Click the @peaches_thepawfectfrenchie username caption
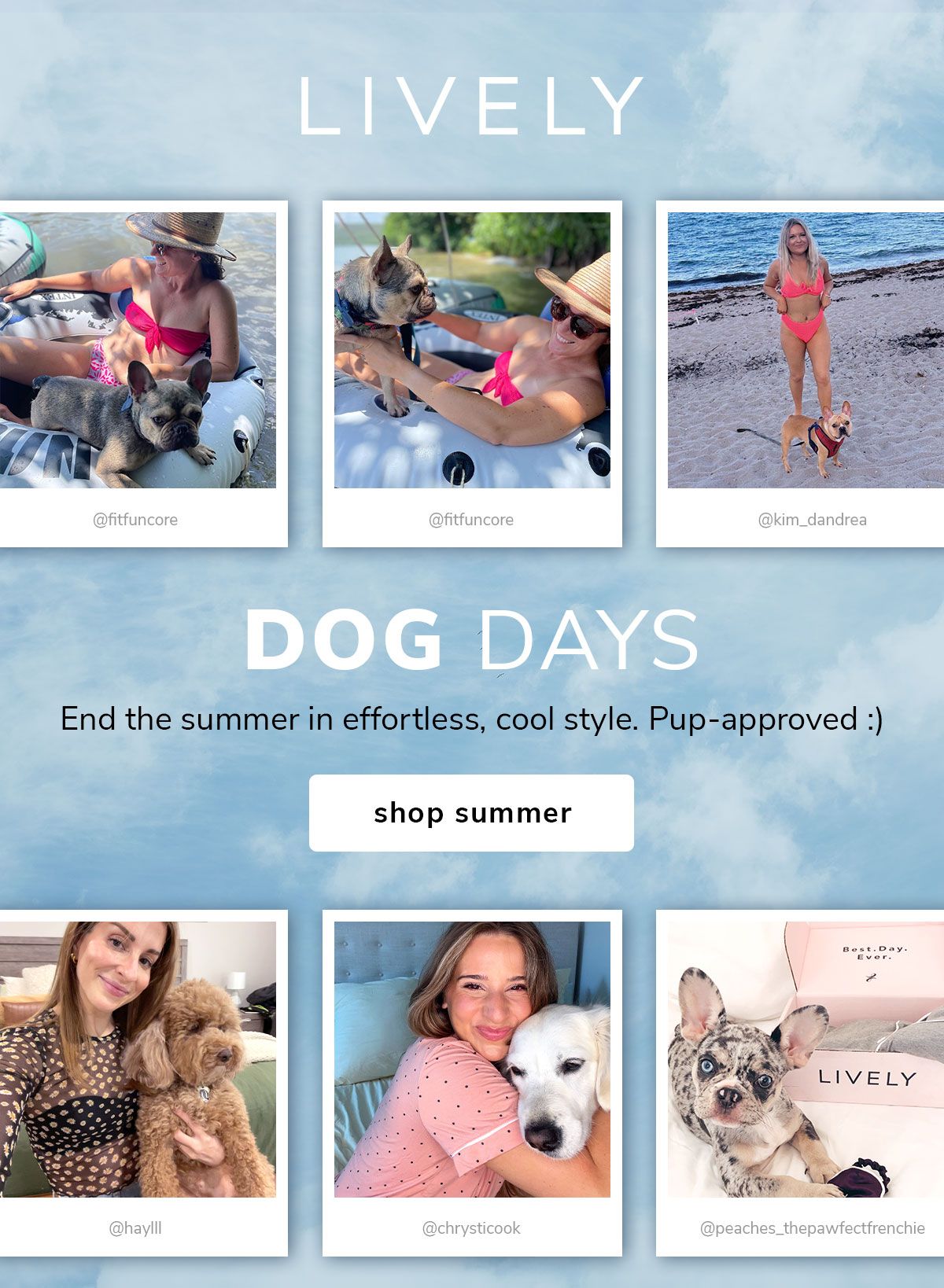944x1288 pixels. pyautogui.click(x=812, y=1228)
